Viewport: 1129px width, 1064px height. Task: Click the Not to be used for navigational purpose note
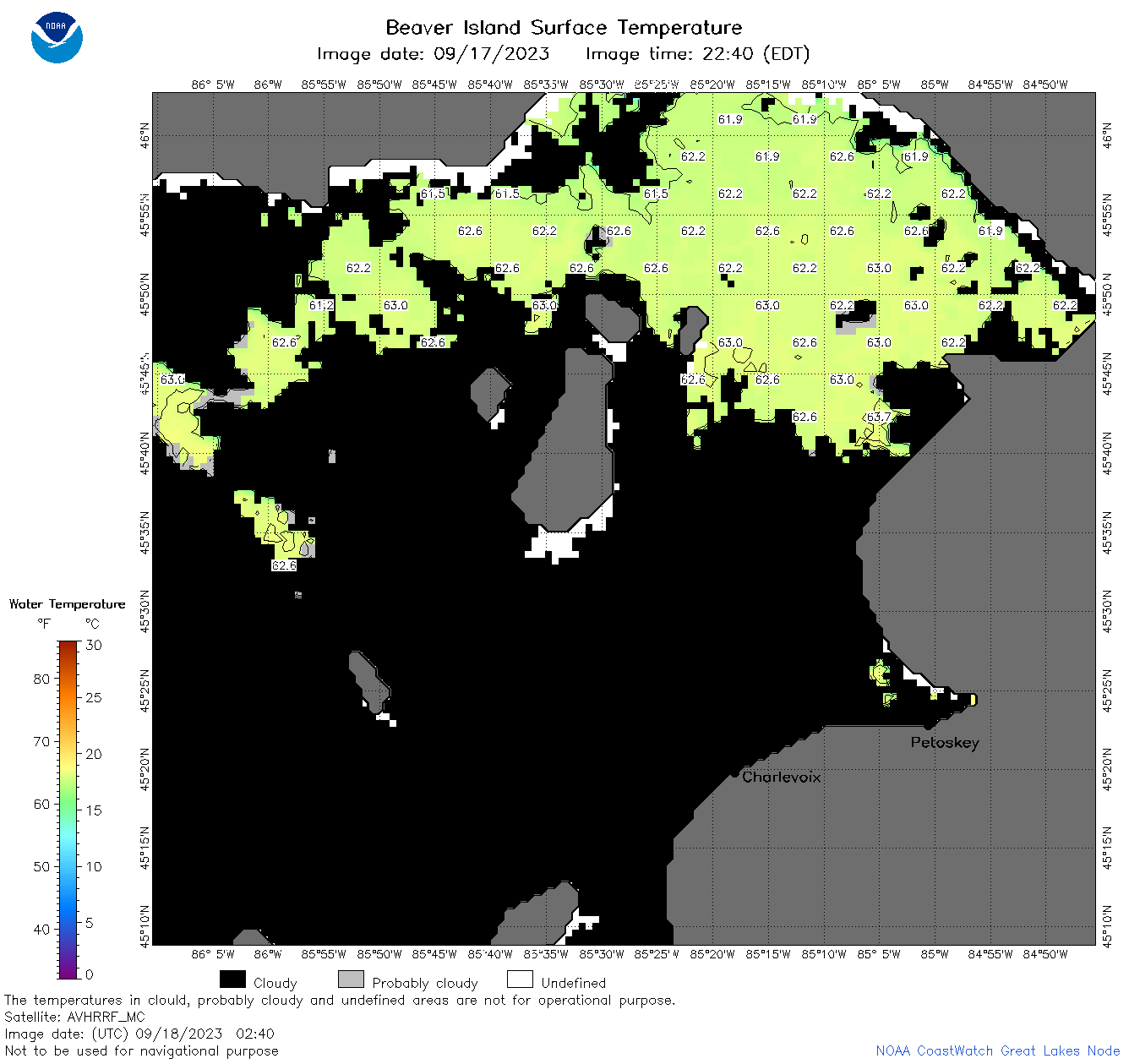pos(141,1050)
